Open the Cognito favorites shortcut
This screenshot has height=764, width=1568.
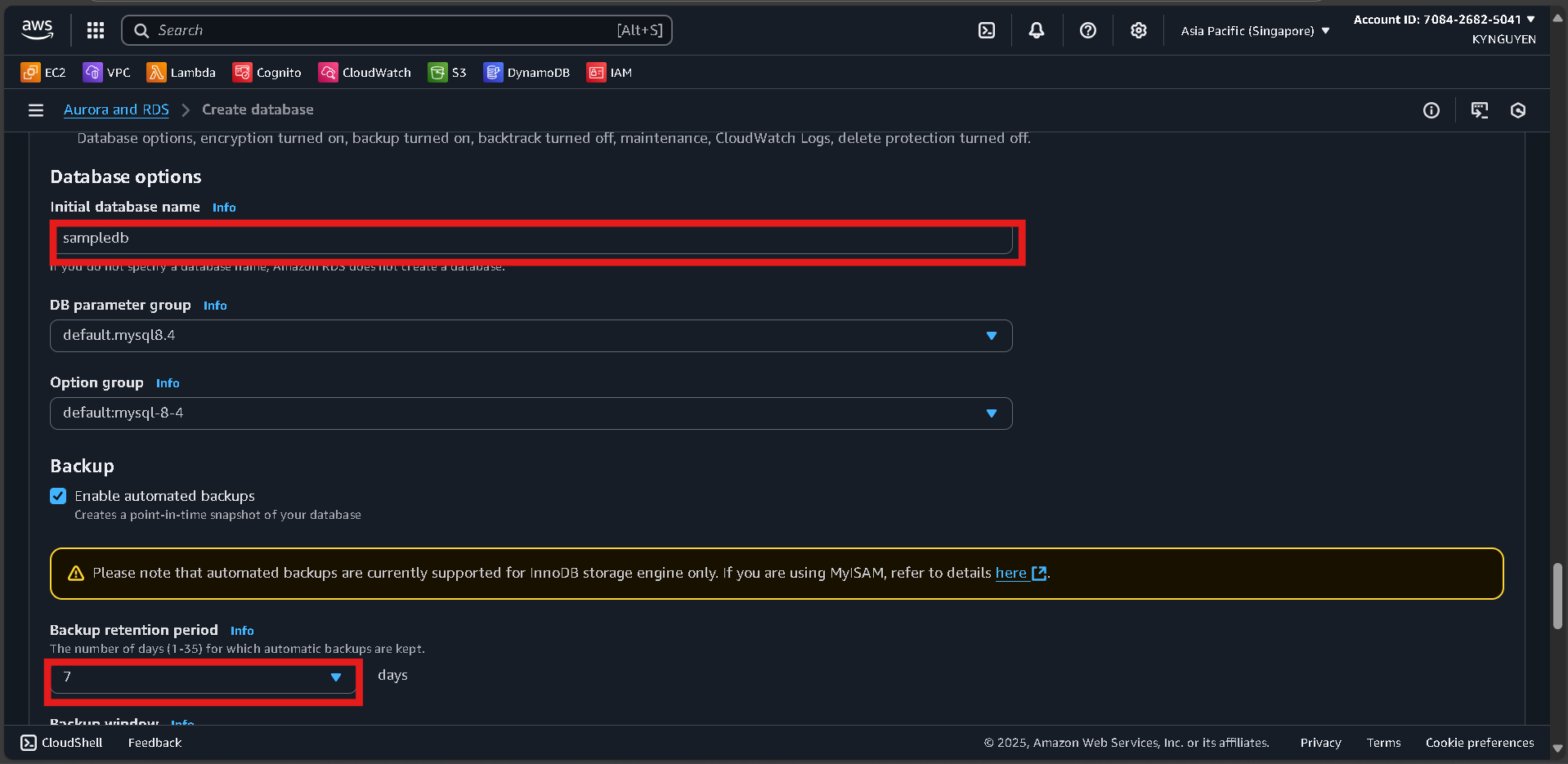point(267,72)
